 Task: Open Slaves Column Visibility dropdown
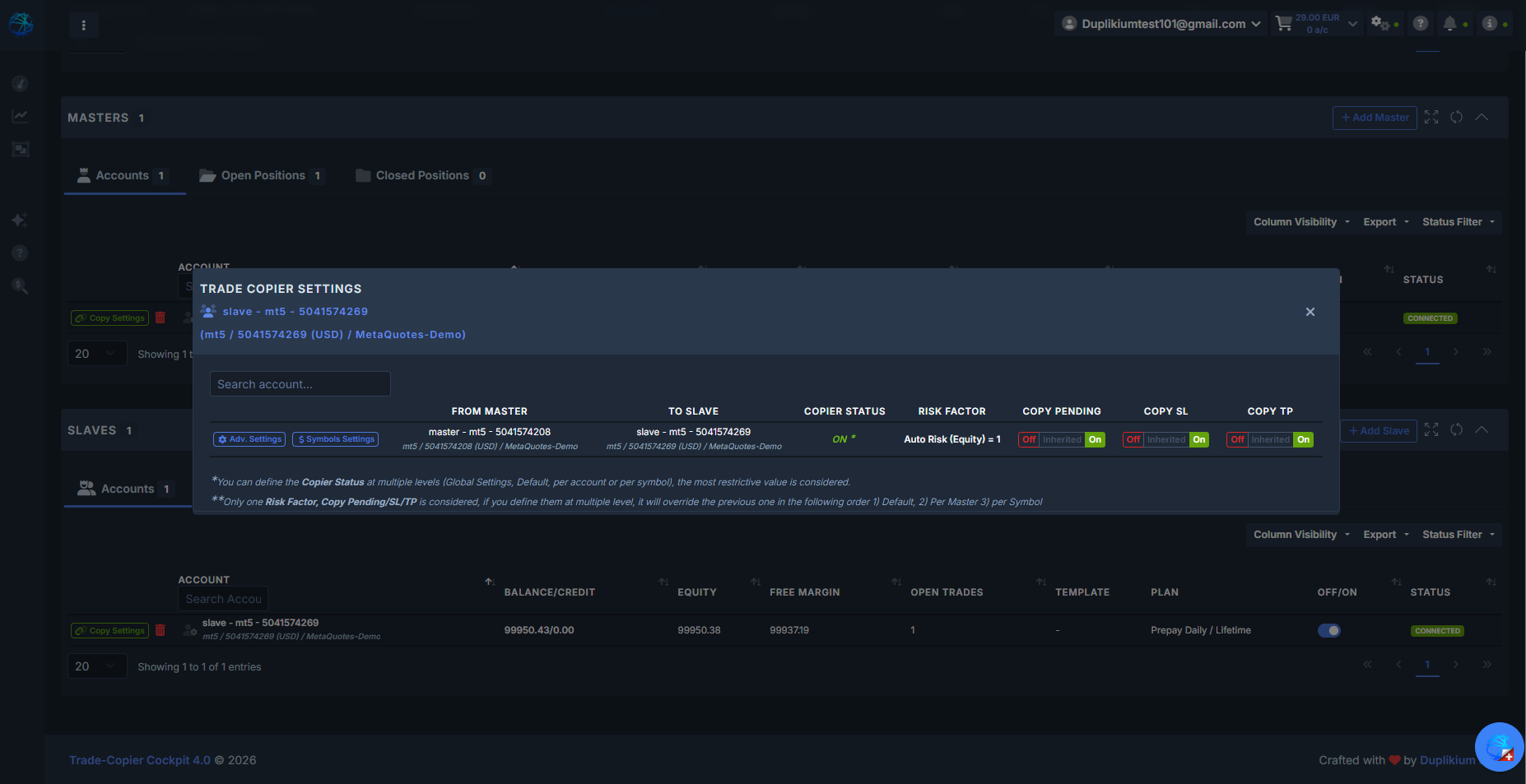coord(1301,535)
